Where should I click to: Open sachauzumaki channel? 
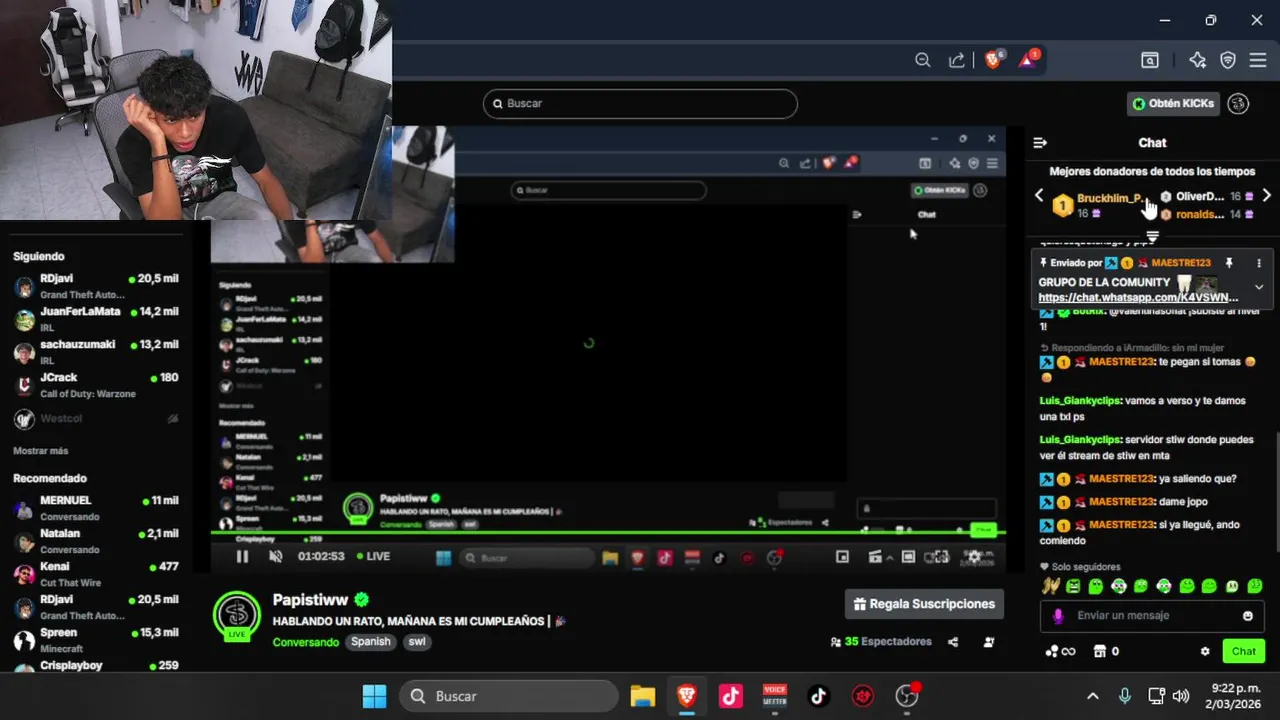(x=96, y=352)
